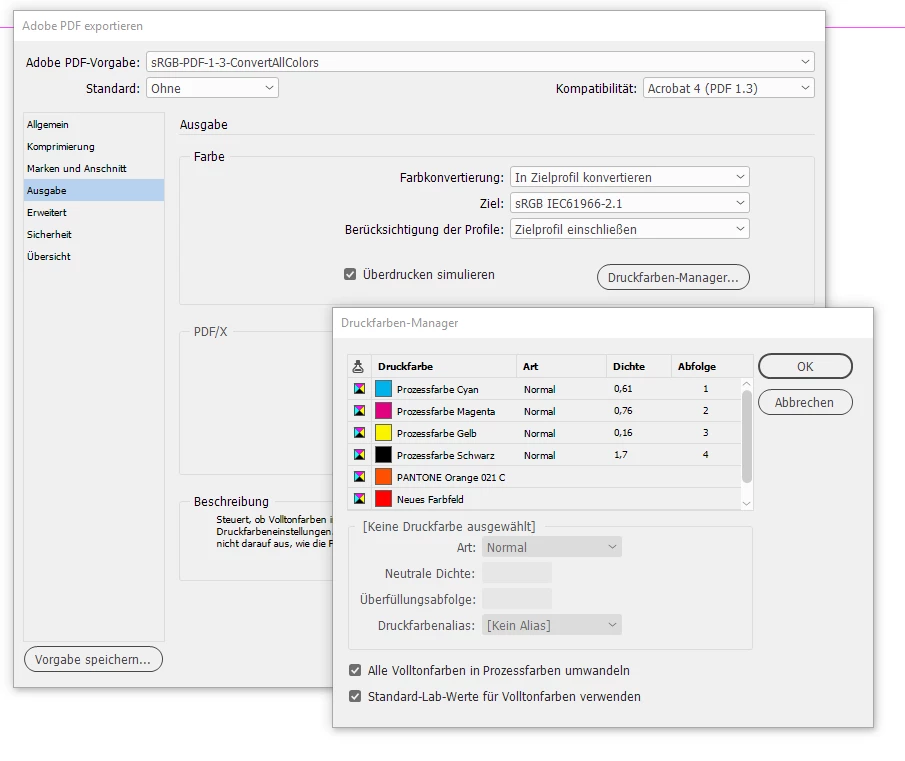Open the Farbkonvertierung dropdown
Image resolution: width=905 pixels, height=761 pixels.
[x=630, y=177]
